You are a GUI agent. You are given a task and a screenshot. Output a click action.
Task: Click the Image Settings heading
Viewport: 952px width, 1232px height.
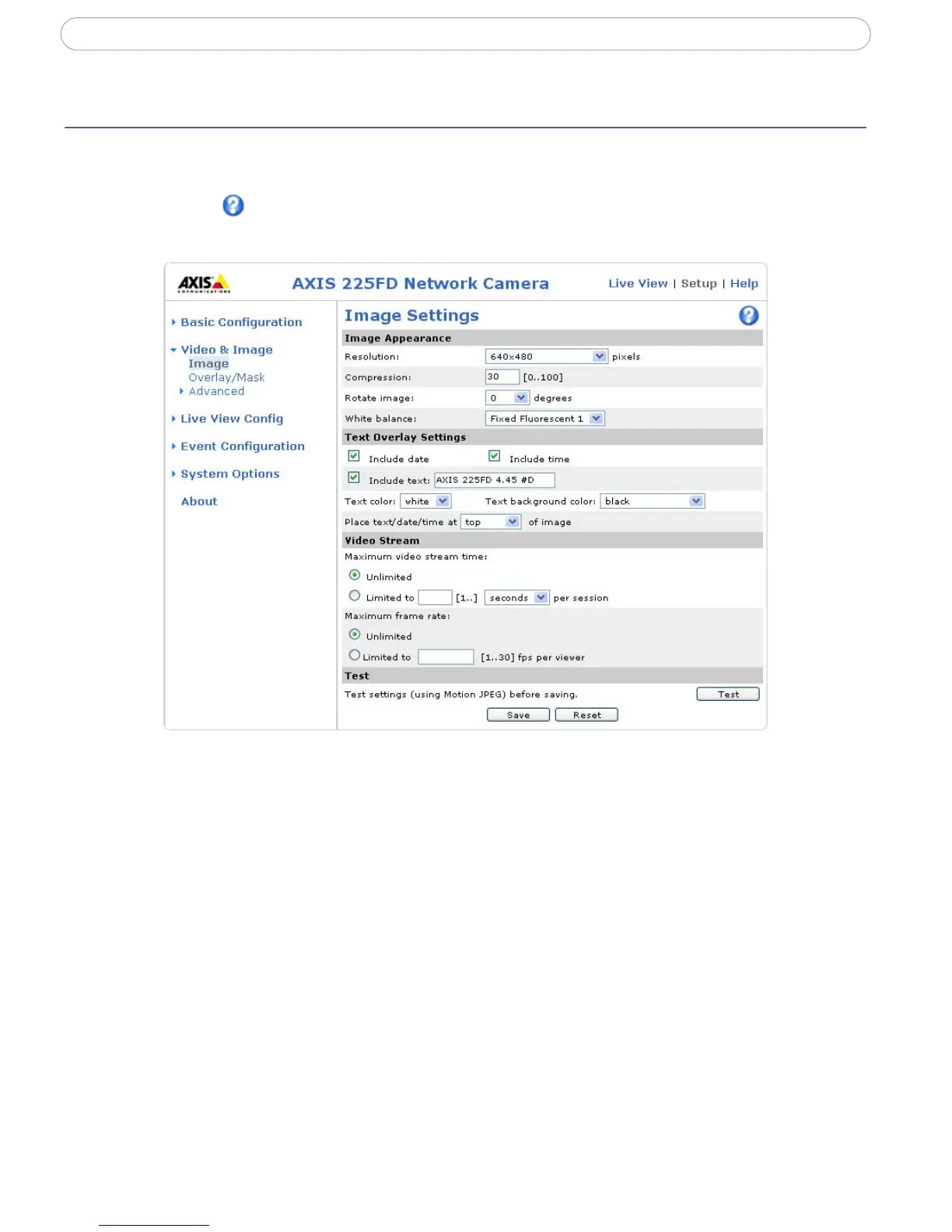point(411,316)
